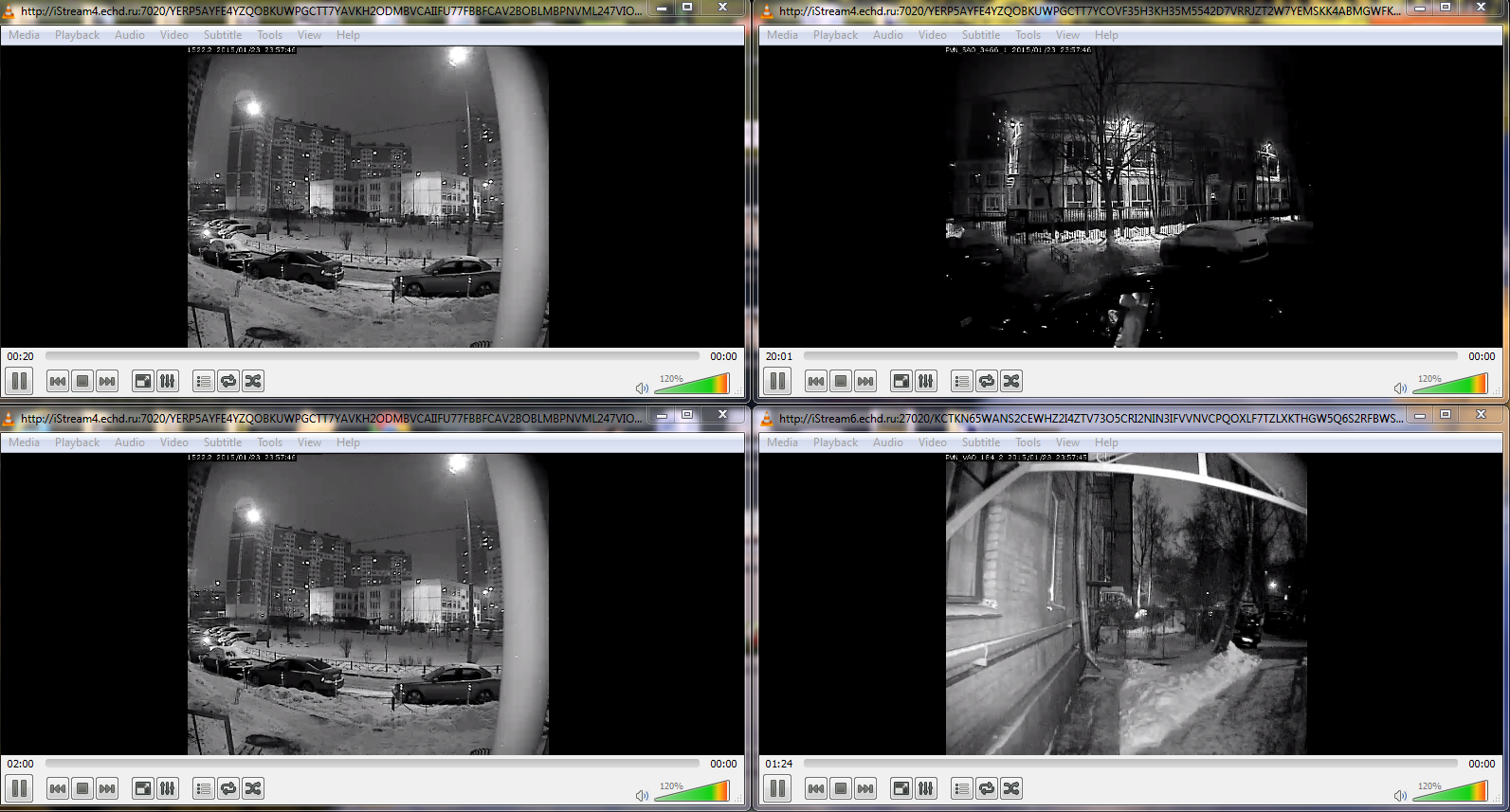Open the Subtitle menu in bottom-left window
Viewport: 1510px width, 812px height.
point(223,442)
